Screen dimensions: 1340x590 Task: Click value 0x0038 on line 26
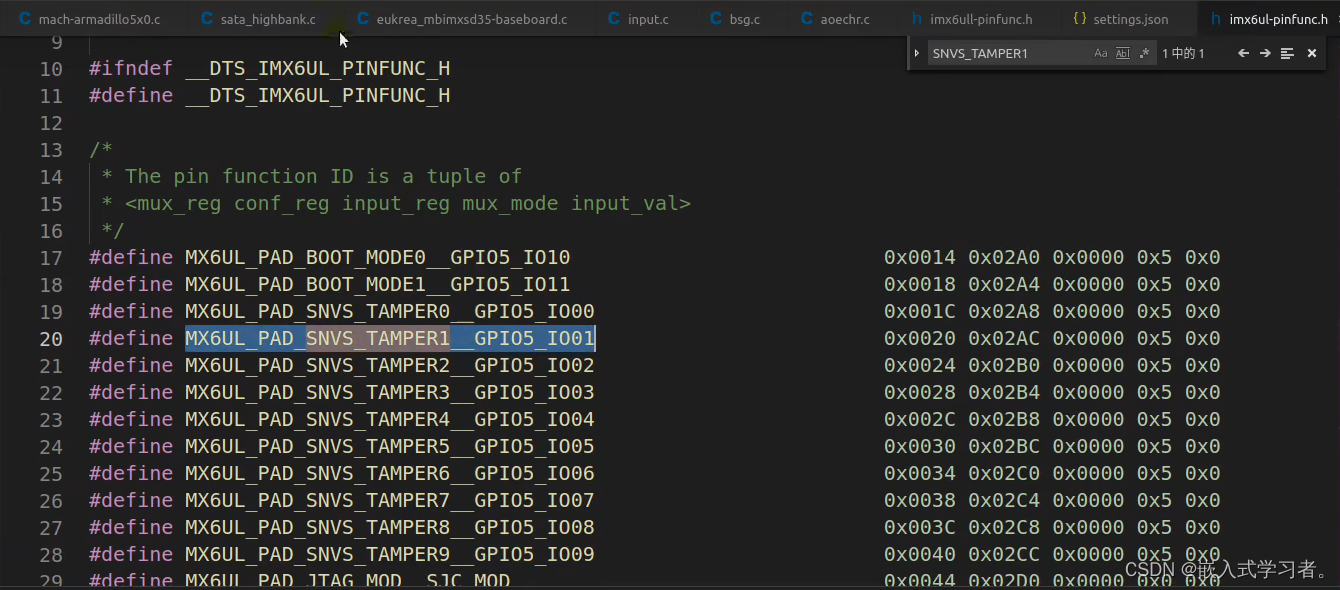click(920, 500)
